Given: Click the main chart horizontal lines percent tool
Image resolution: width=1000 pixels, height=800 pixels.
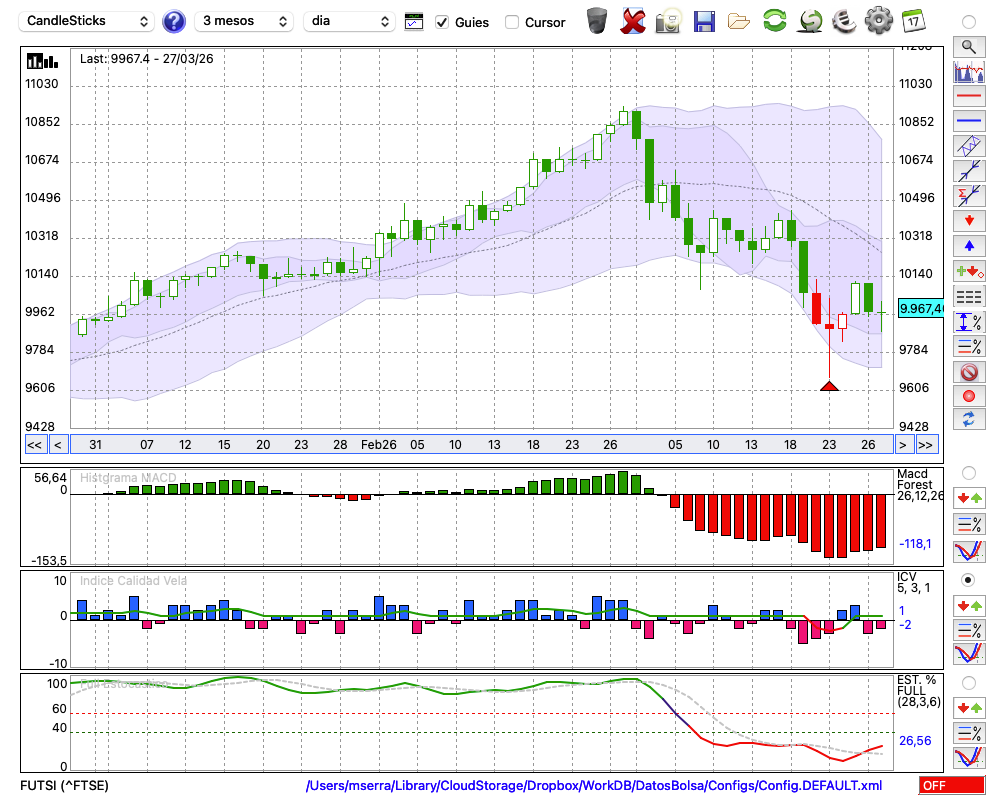Looking at the screenshot, I should [969, 346].
